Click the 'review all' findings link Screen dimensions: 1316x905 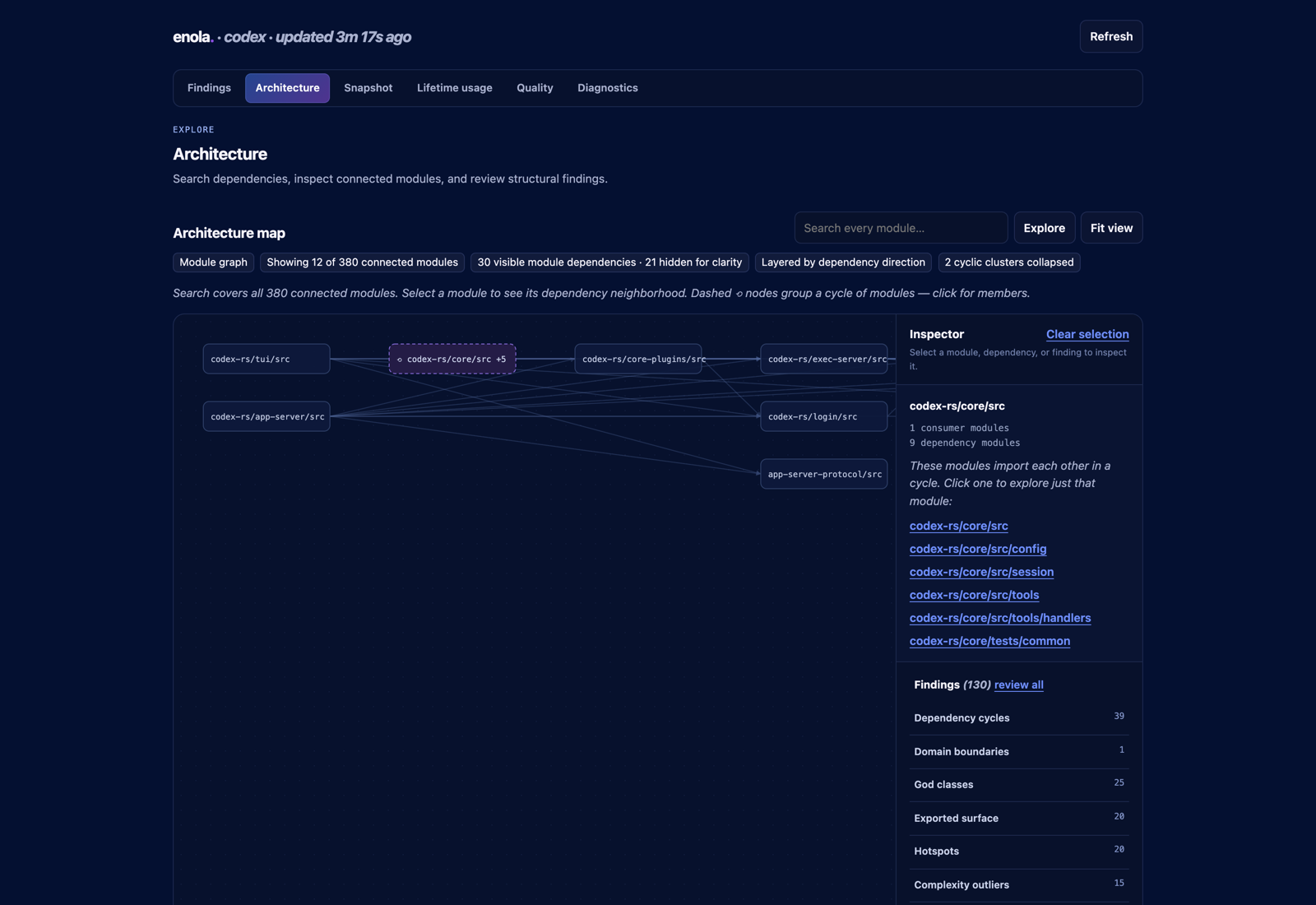[x=1018, y=685]
